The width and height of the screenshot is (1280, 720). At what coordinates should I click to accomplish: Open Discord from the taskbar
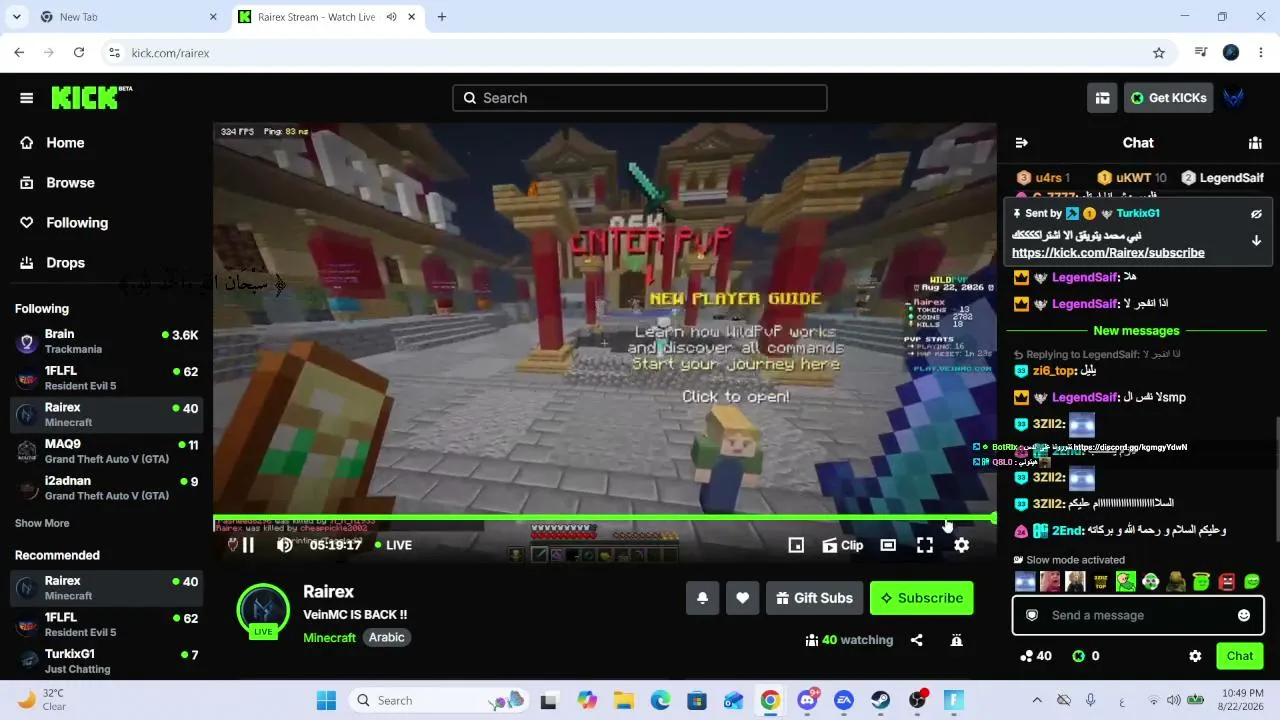coord(807,700)
